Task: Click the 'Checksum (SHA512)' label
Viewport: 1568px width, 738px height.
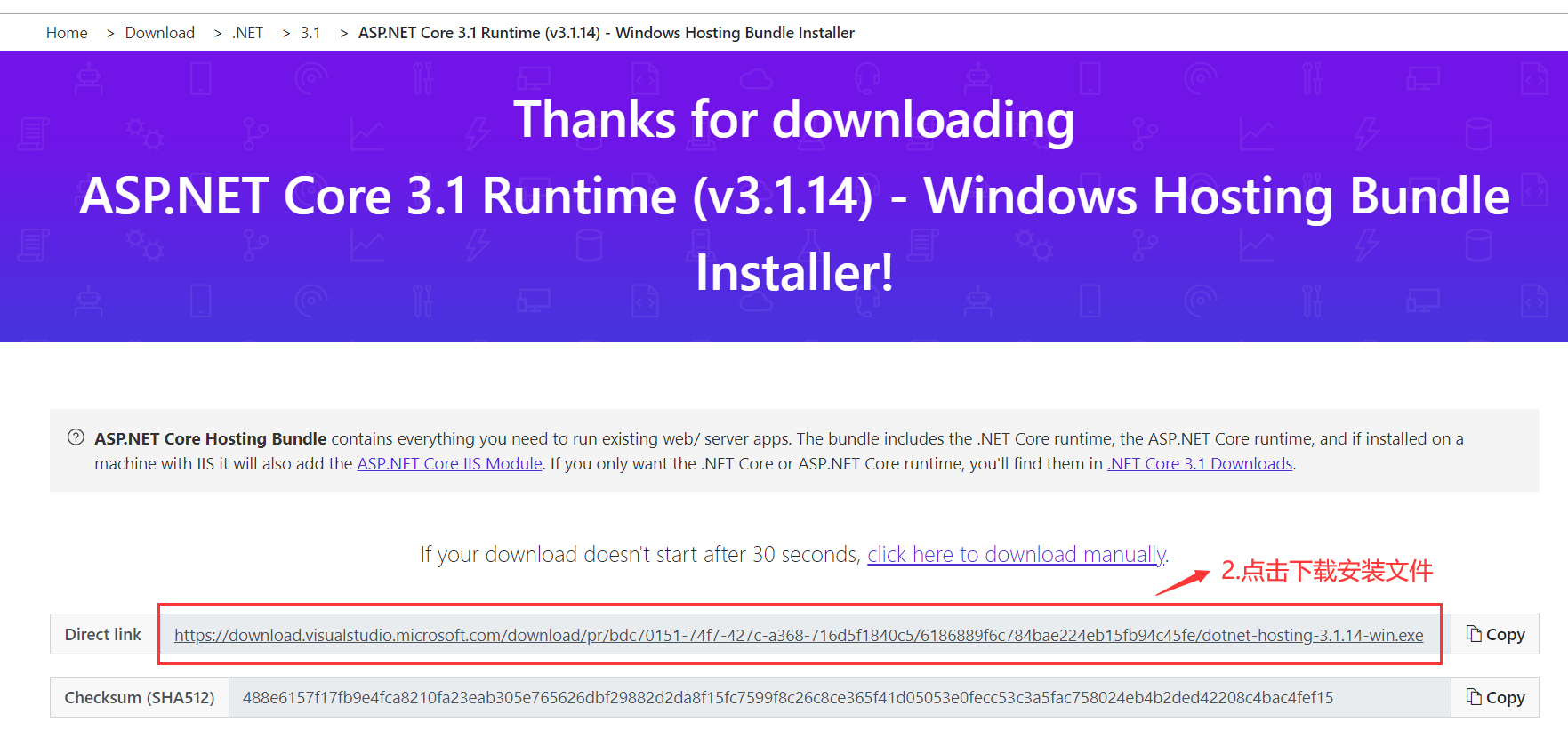Action: coord(140,697)
